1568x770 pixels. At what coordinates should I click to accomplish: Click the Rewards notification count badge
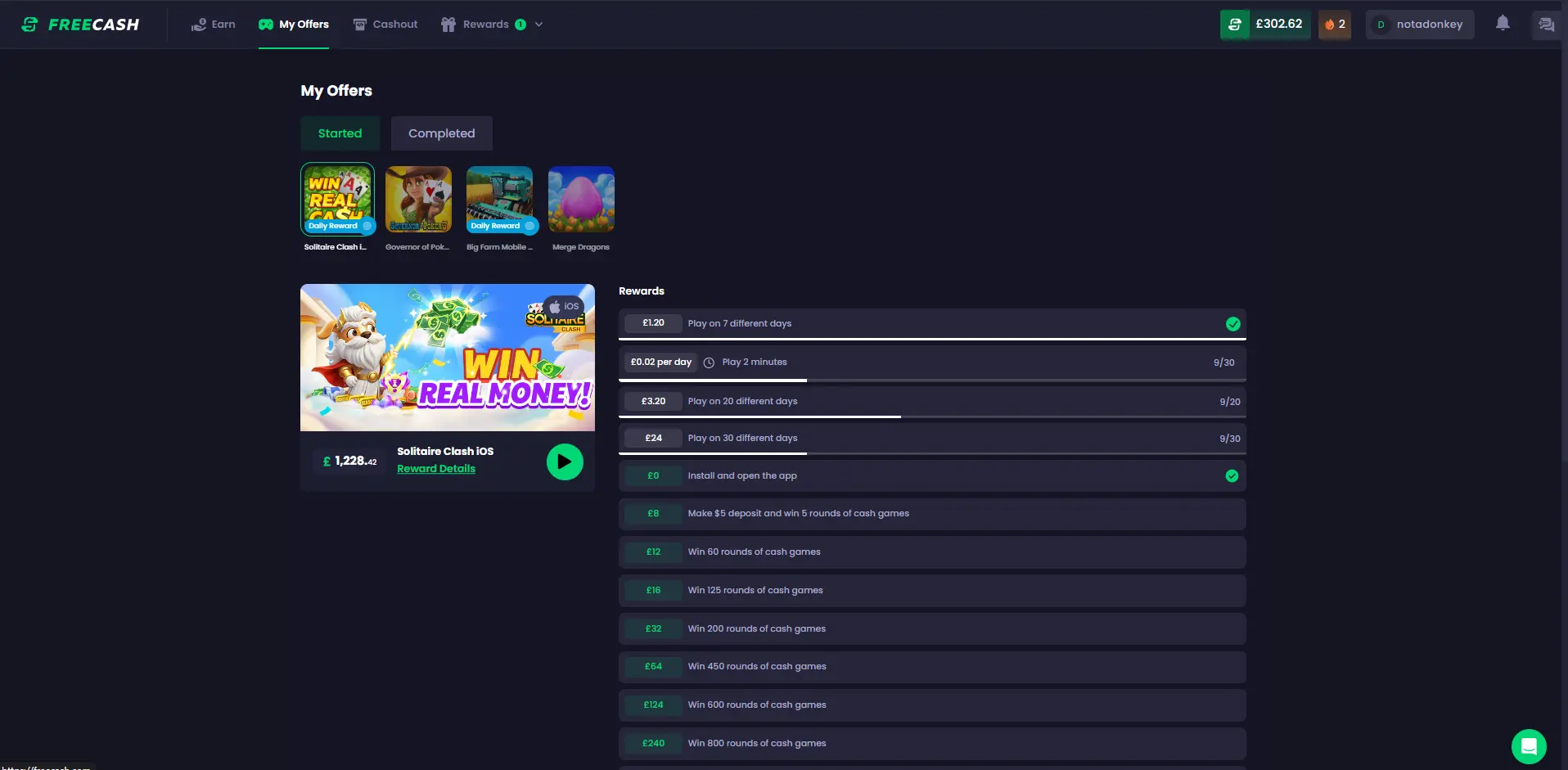(520, 25)
